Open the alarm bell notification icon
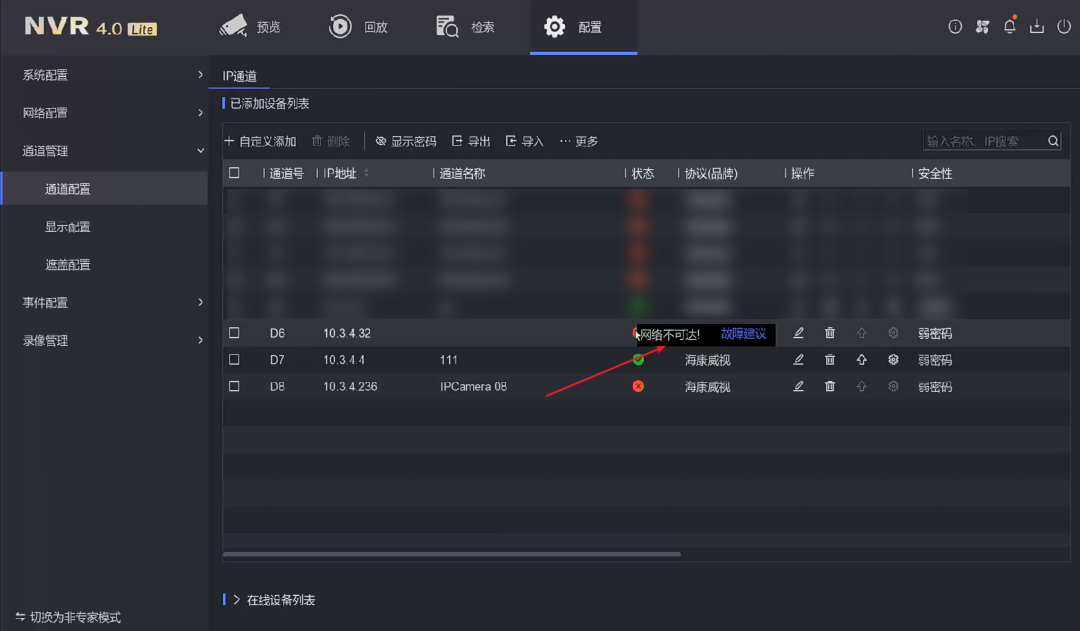 (1010, 27)
